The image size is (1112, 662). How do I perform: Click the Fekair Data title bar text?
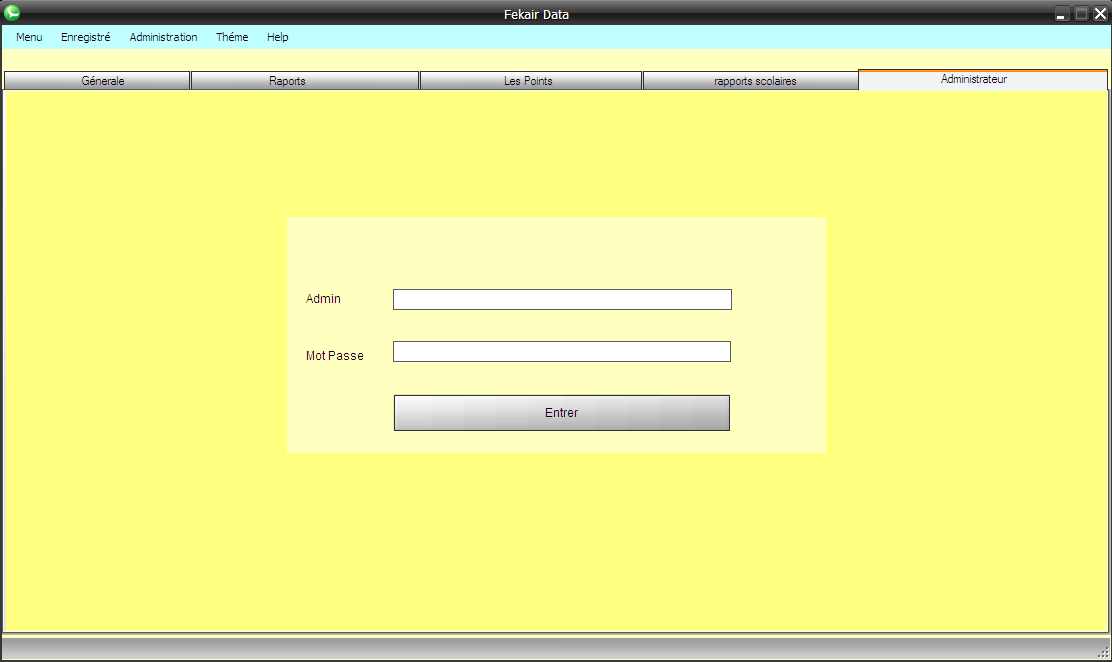point(536,14)
